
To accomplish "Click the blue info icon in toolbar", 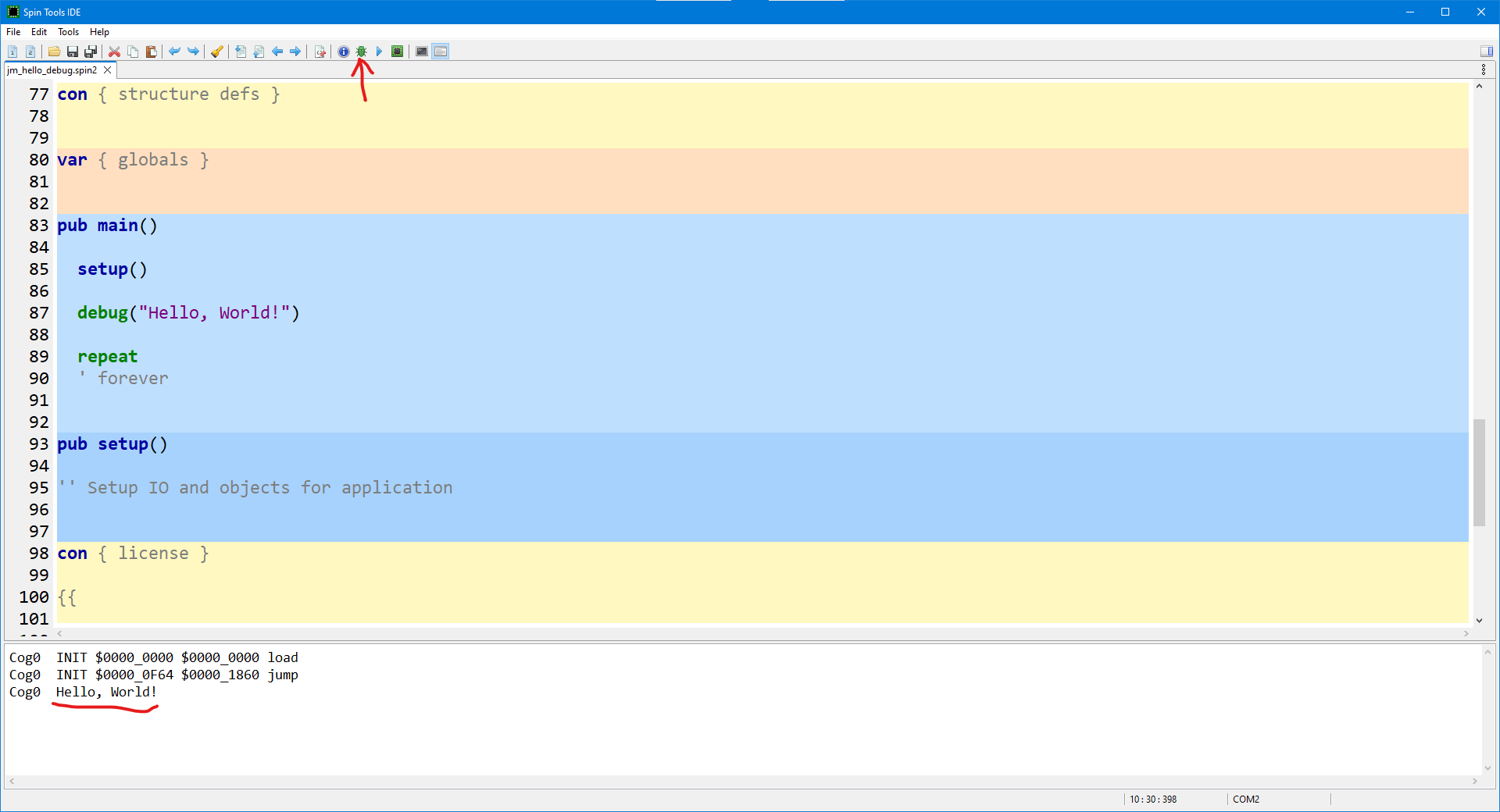I will point(343,52).
